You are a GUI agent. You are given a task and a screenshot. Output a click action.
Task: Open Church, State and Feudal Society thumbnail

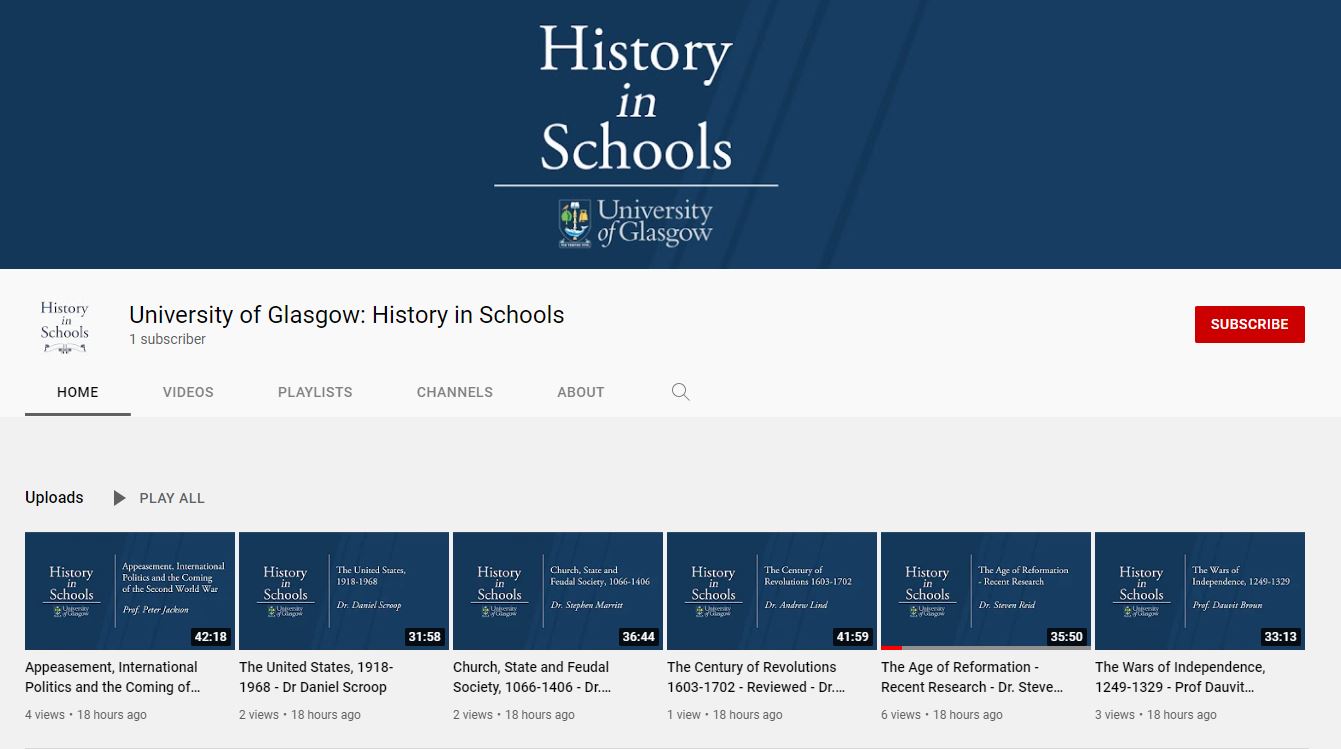coord(558,591)
